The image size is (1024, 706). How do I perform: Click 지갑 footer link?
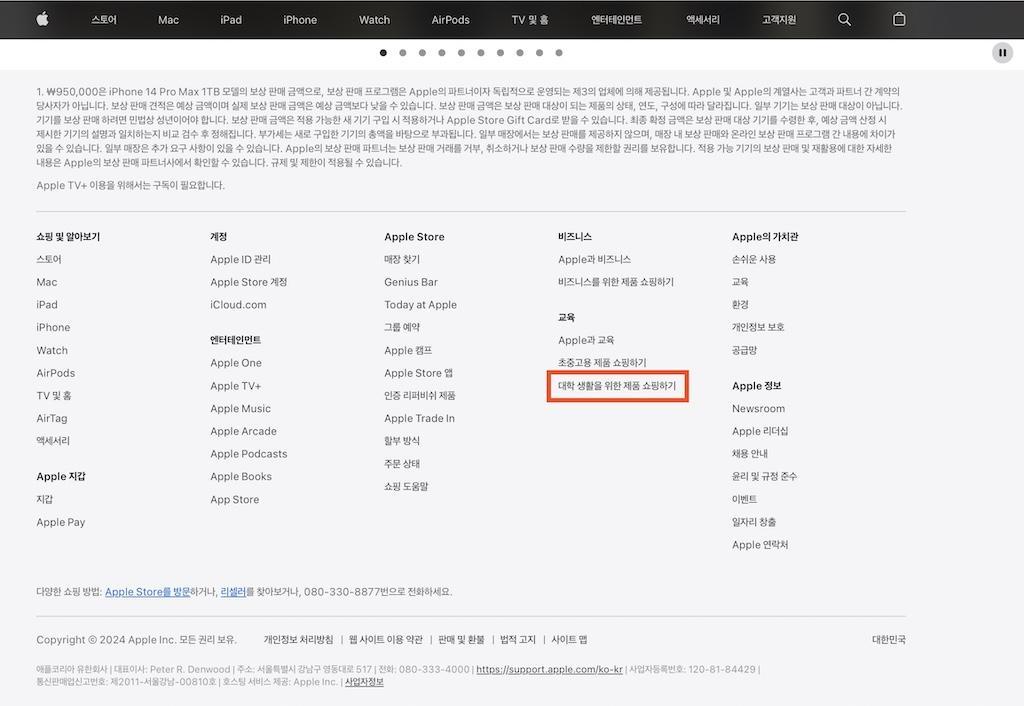[x=45, y=500]
